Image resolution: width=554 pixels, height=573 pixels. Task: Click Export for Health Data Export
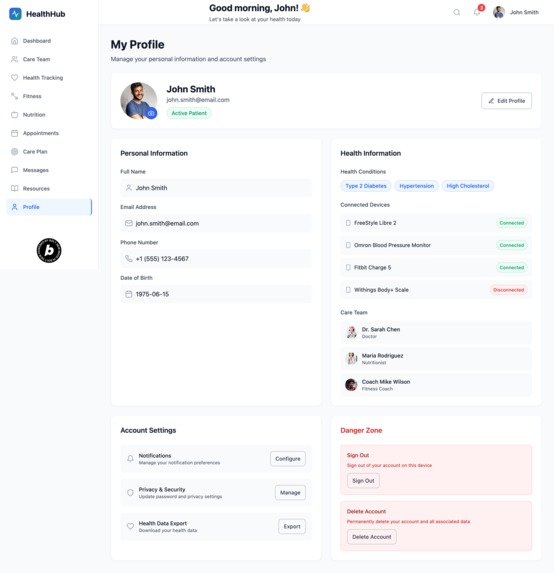292,526
